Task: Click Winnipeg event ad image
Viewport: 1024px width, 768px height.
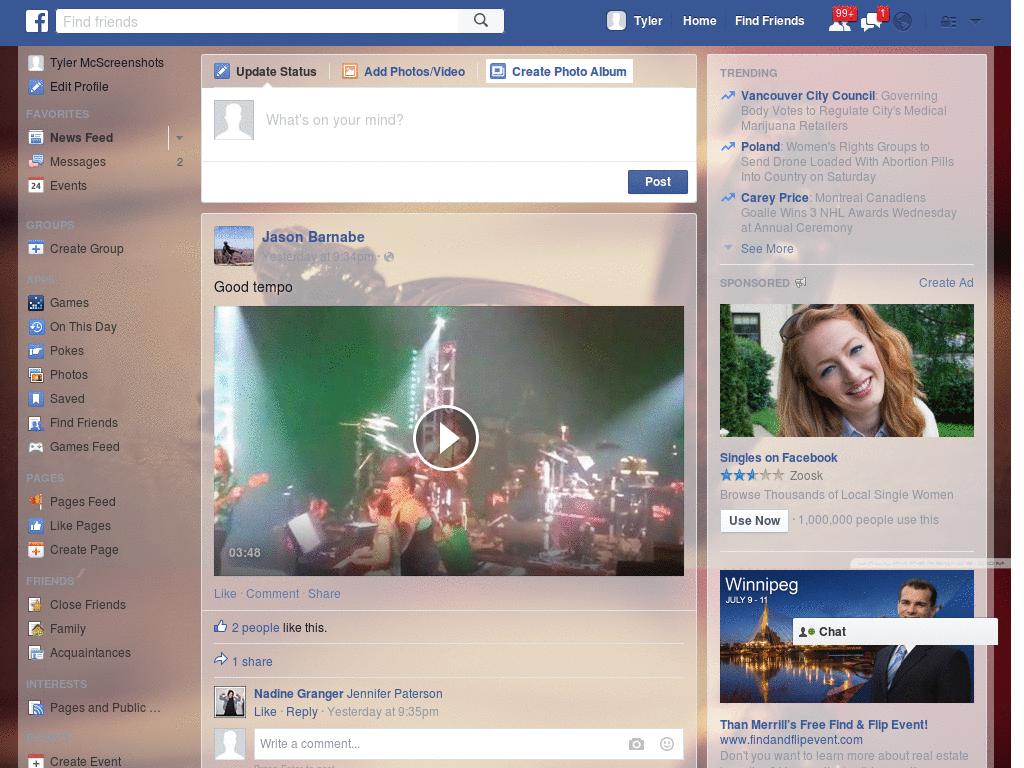Action: coord(846,637)
